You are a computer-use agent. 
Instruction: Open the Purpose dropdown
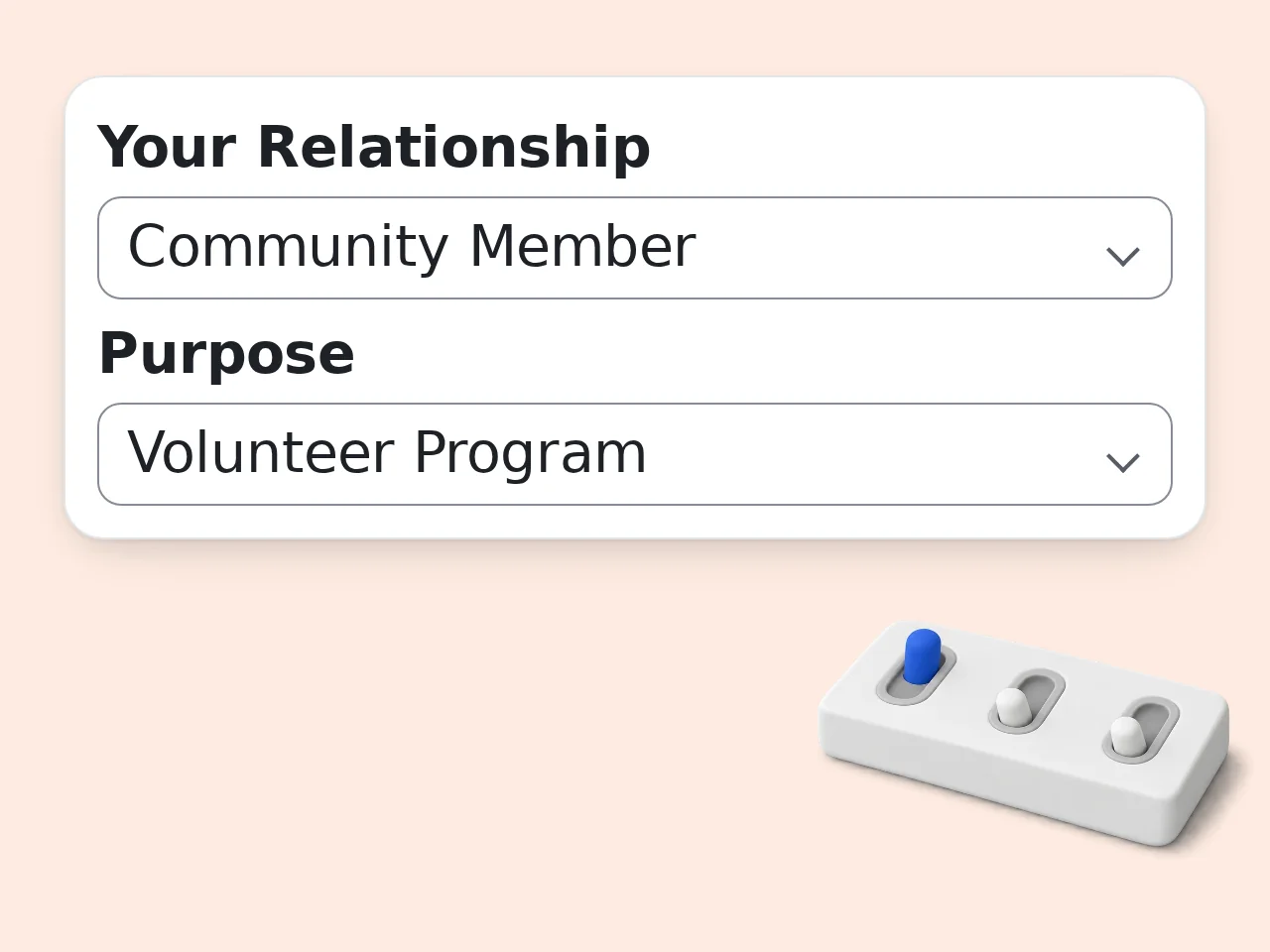pyautogui.click(x=635, y=454)
